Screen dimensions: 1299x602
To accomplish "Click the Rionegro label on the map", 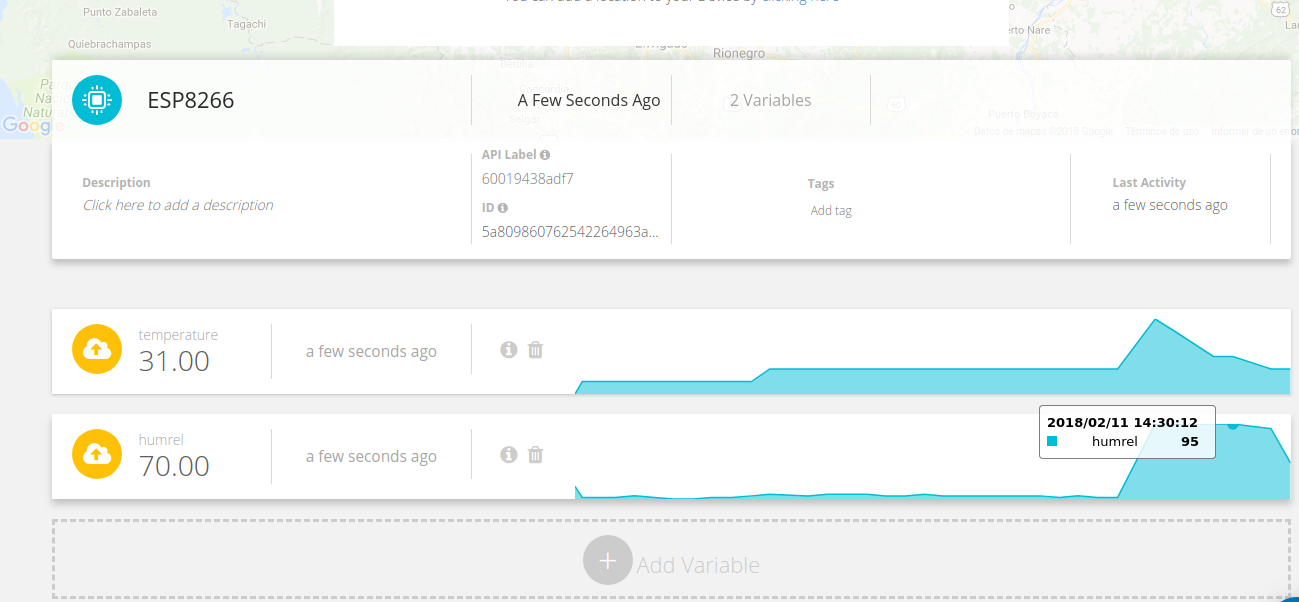I will pos(739,53).
